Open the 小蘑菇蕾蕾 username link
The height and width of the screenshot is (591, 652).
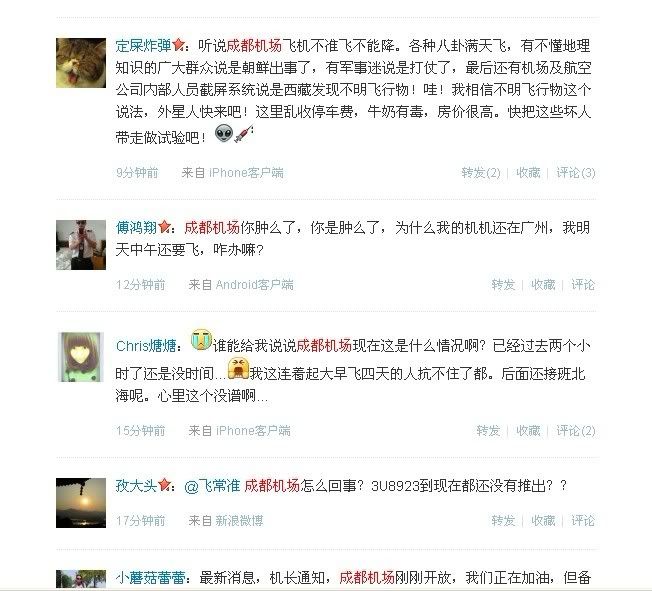[150, 577]
